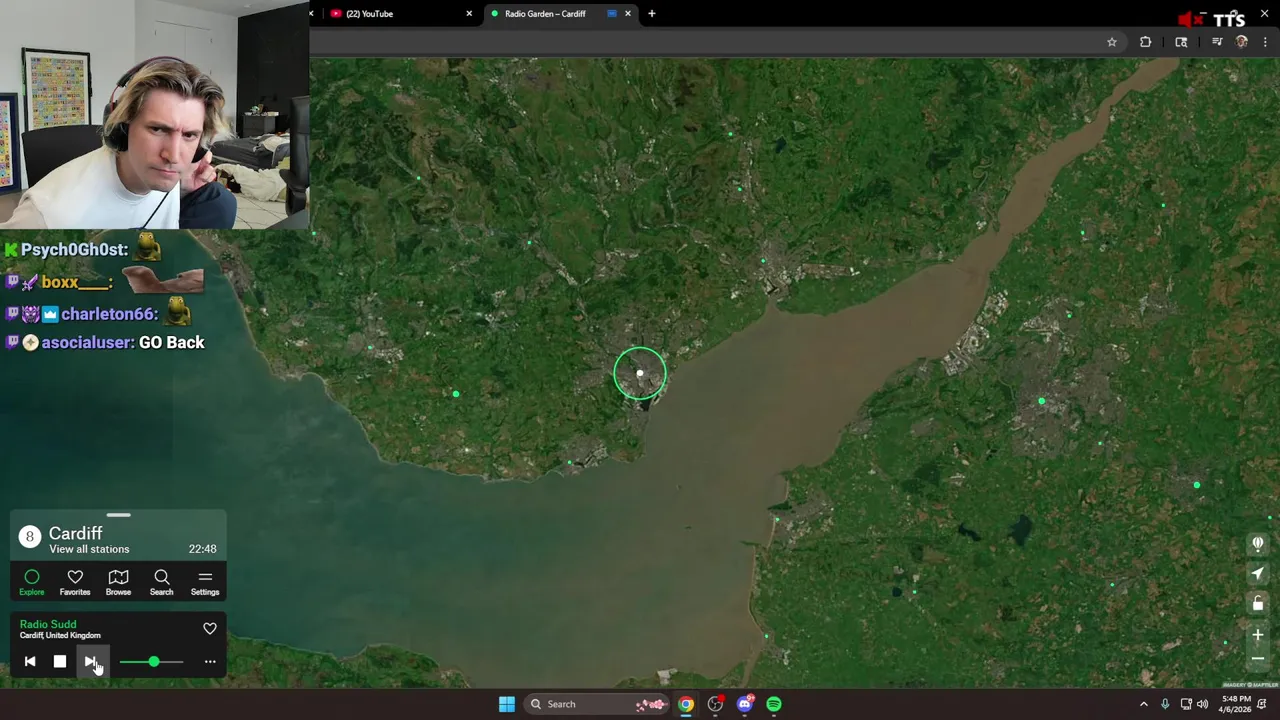
Task: Click the balloon random station icon
Action: coord(1258,544)
